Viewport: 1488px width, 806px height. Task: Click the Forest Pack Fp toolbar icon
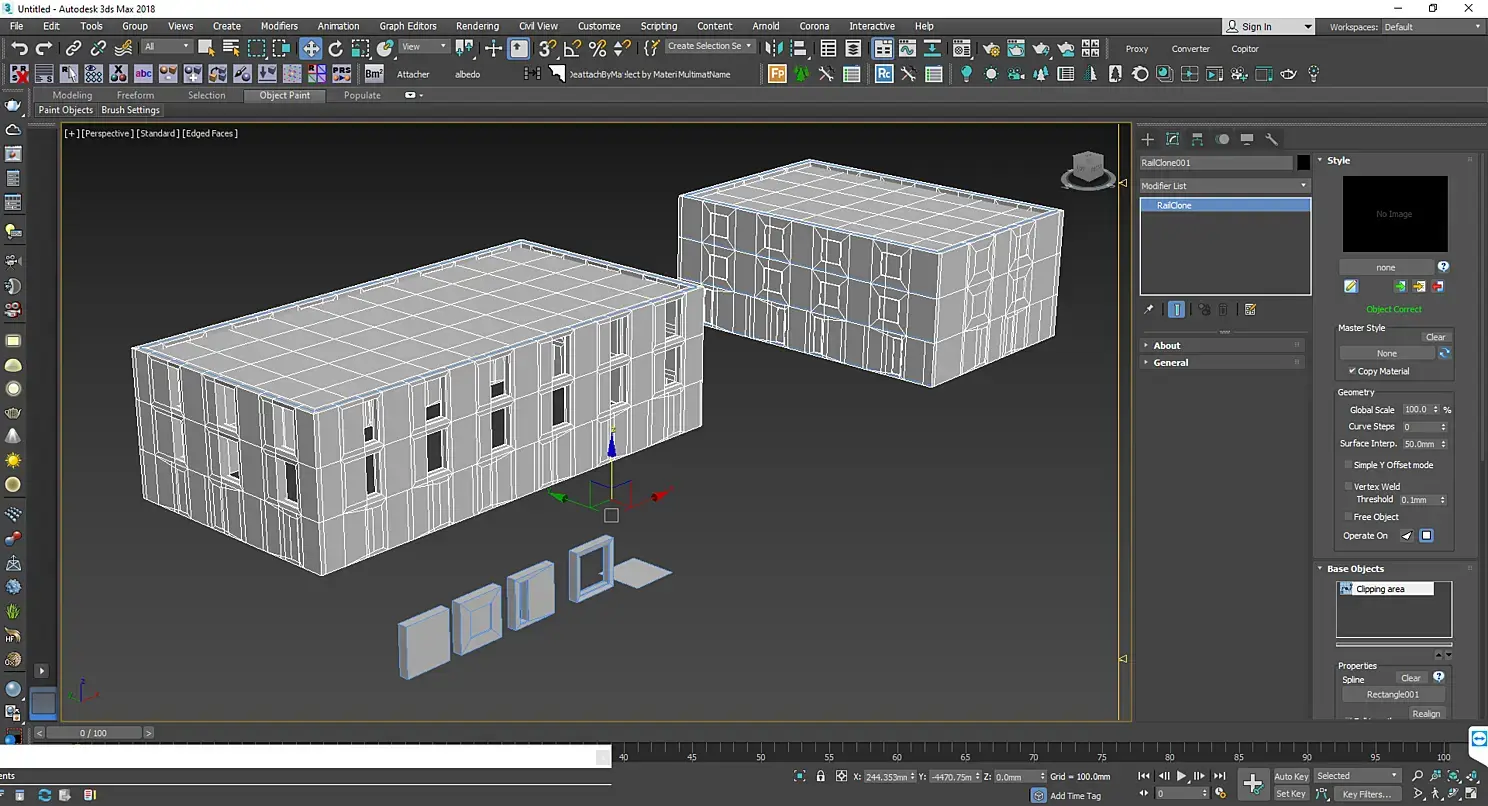(x=777, y=74)
